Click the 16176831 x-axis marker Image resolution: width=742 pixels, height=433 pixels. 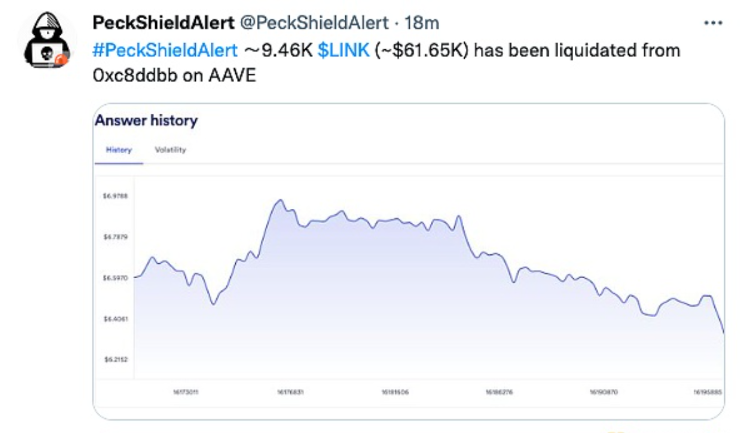pyautogui.click(x=290, y=393)
